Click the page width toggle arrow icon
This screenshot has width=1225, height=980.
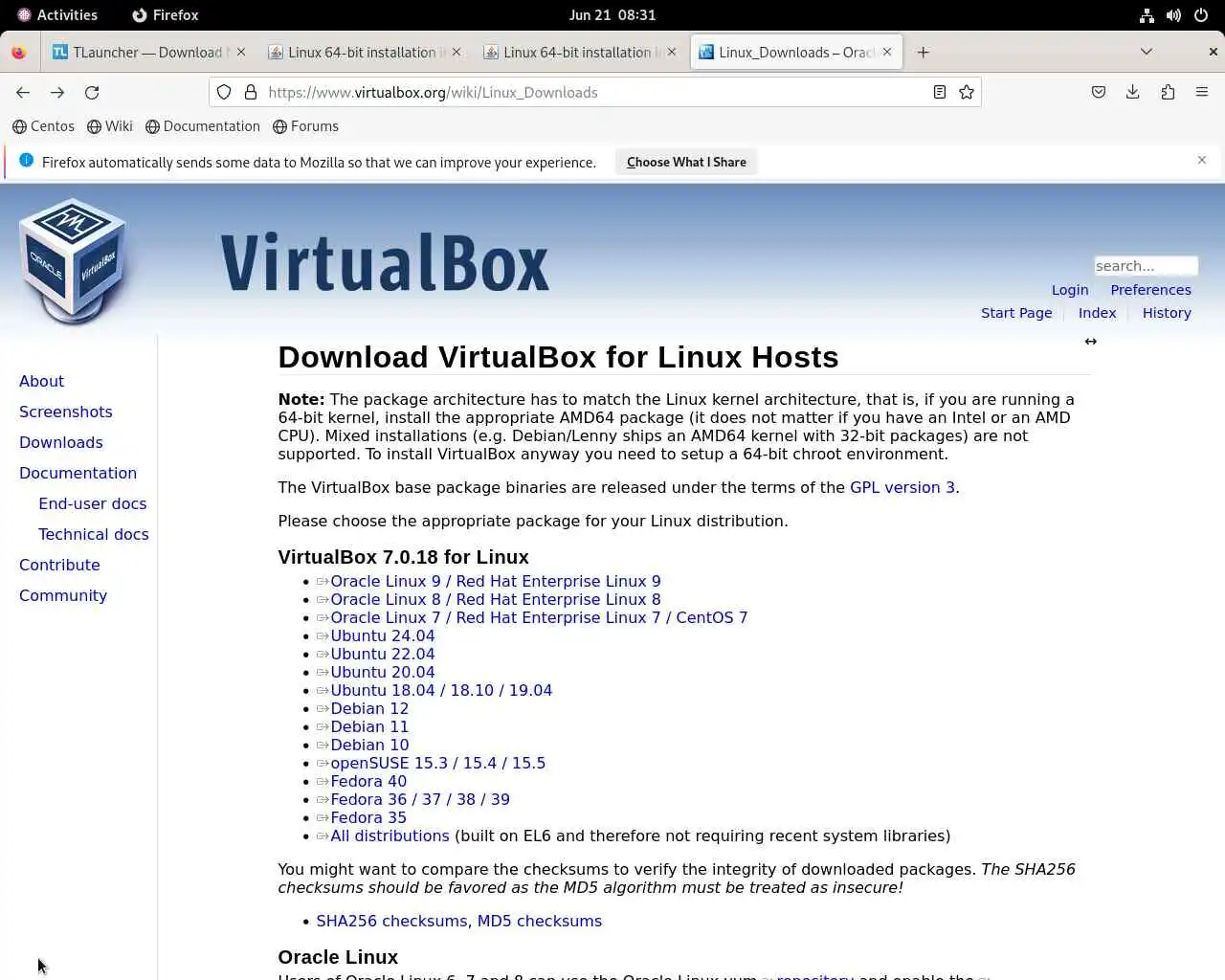coord(1091,342)
